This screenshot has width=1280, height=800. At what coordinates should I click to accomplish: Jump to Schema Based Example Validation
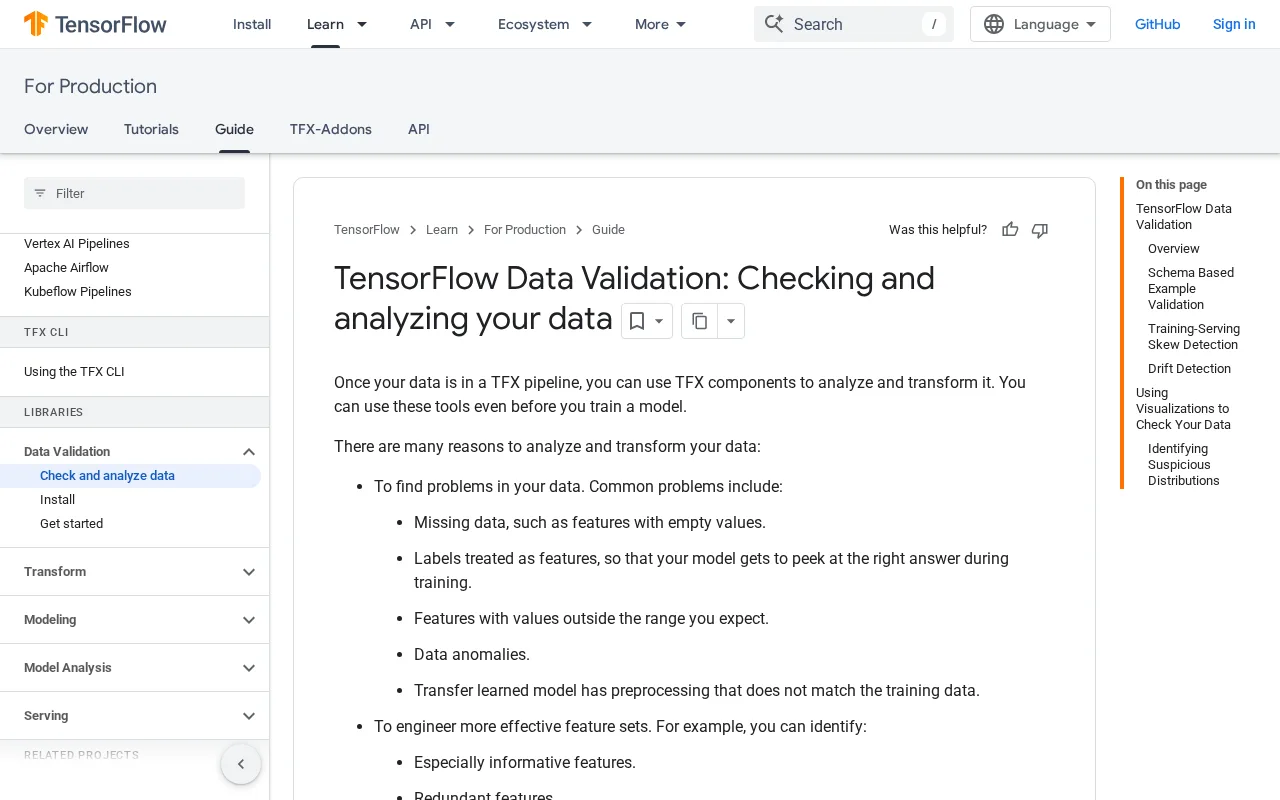pos(1191,289)
